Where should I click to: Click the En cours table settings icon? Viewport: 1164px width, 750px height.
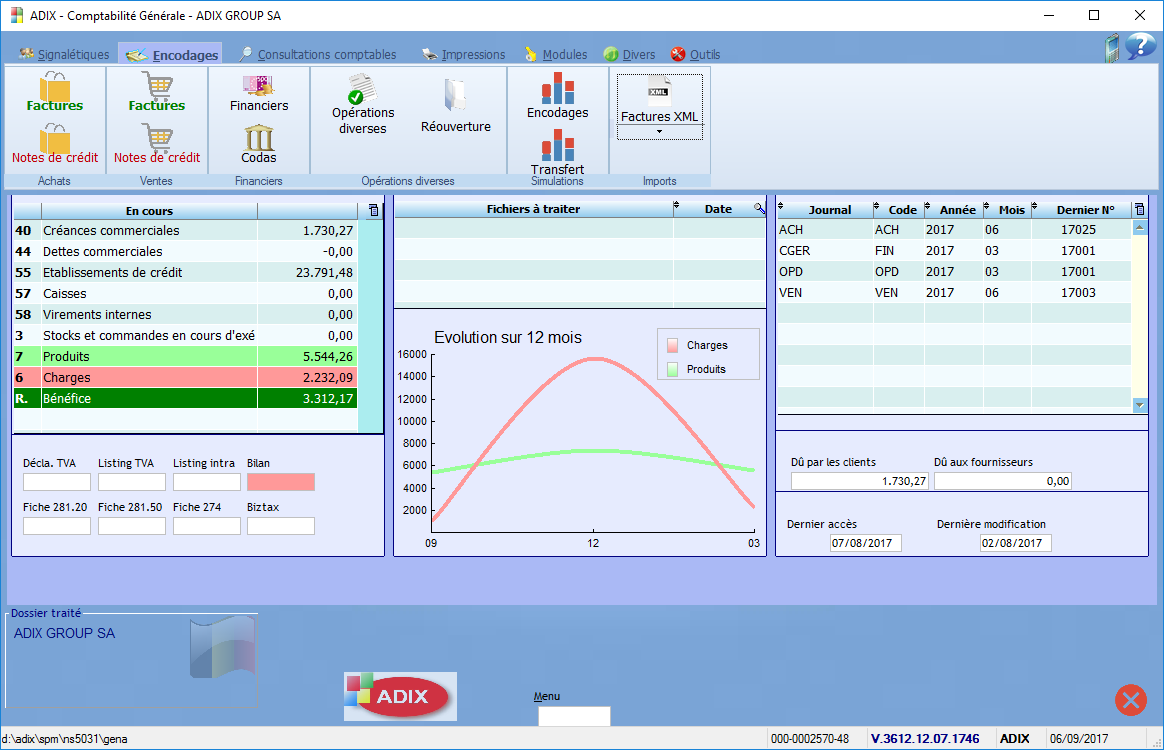[x=373, y=210]
